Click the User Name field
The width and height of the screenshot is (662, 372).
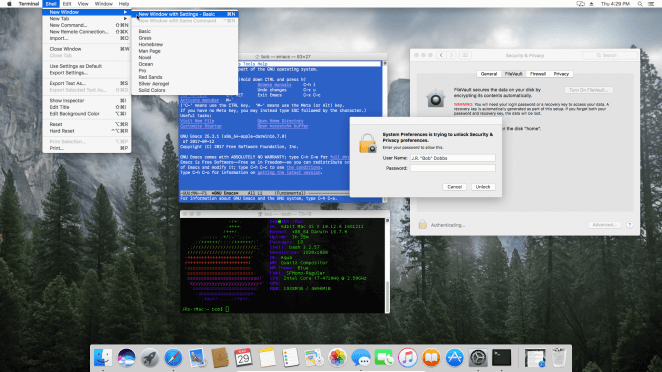tap(453, 158)
